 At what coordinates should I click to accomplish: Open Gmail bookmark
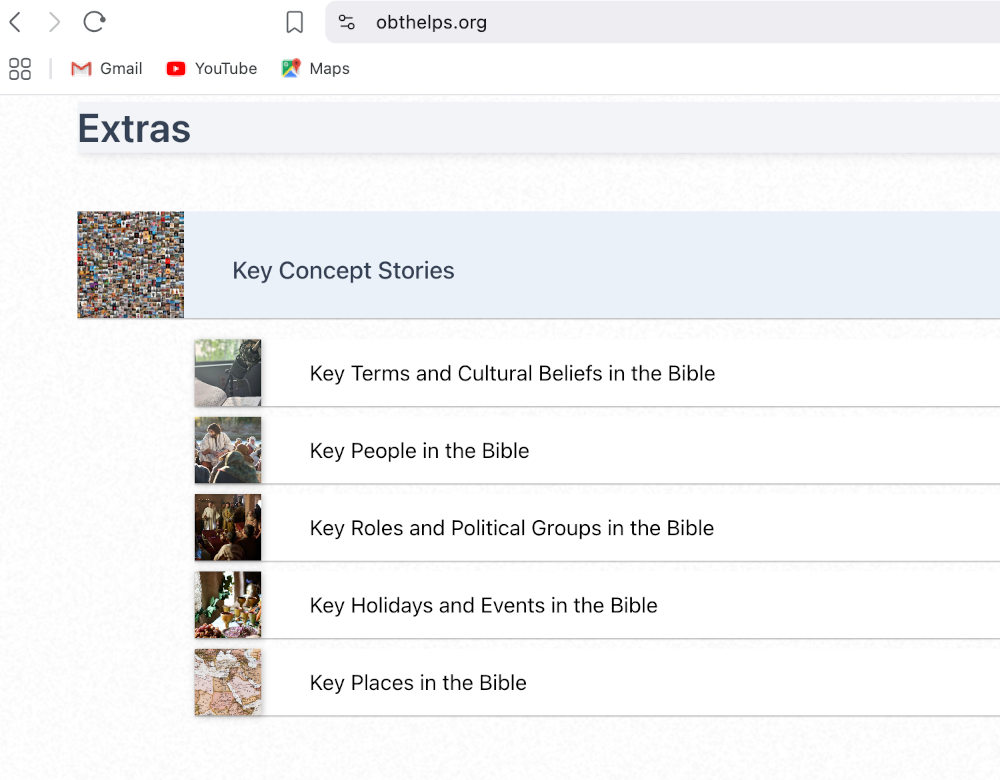107,69
